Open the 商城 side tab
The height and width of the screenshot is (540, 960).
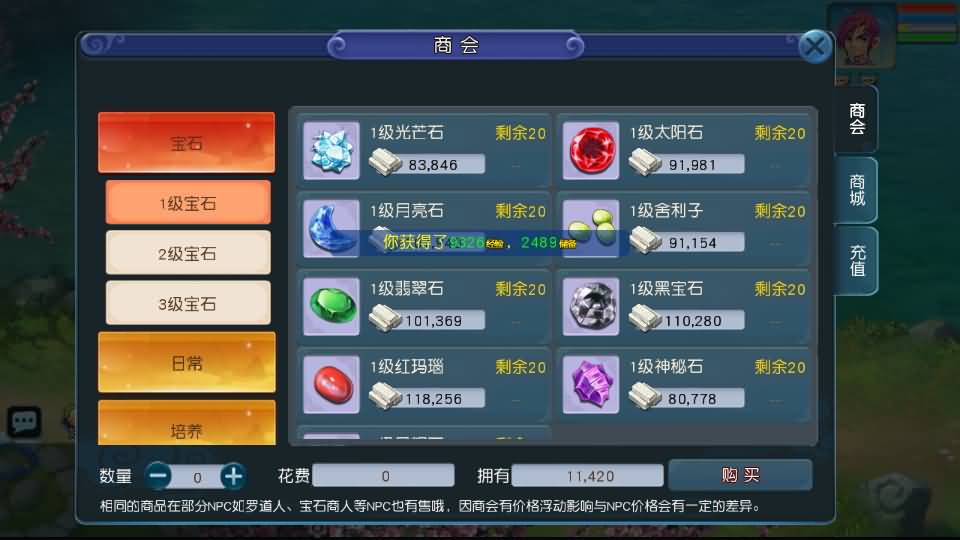click(x=857, y=190)
